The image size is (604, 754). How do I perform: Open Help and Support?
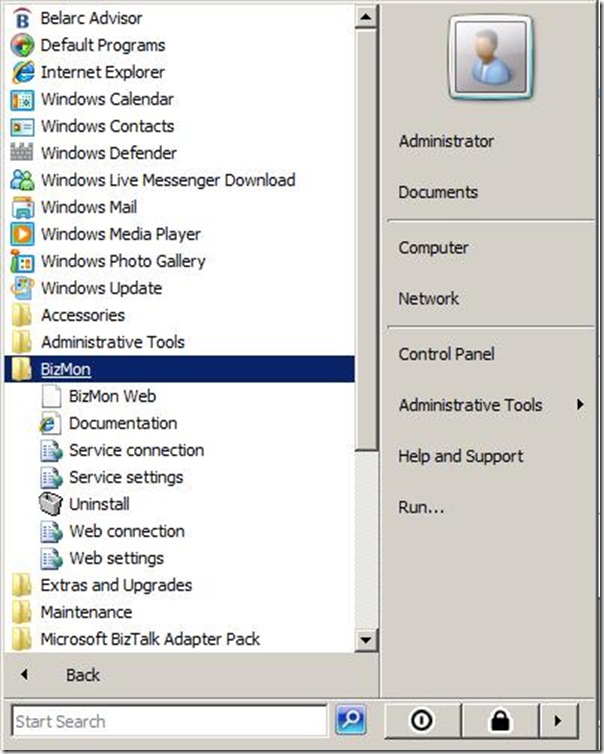click(461, 456)
